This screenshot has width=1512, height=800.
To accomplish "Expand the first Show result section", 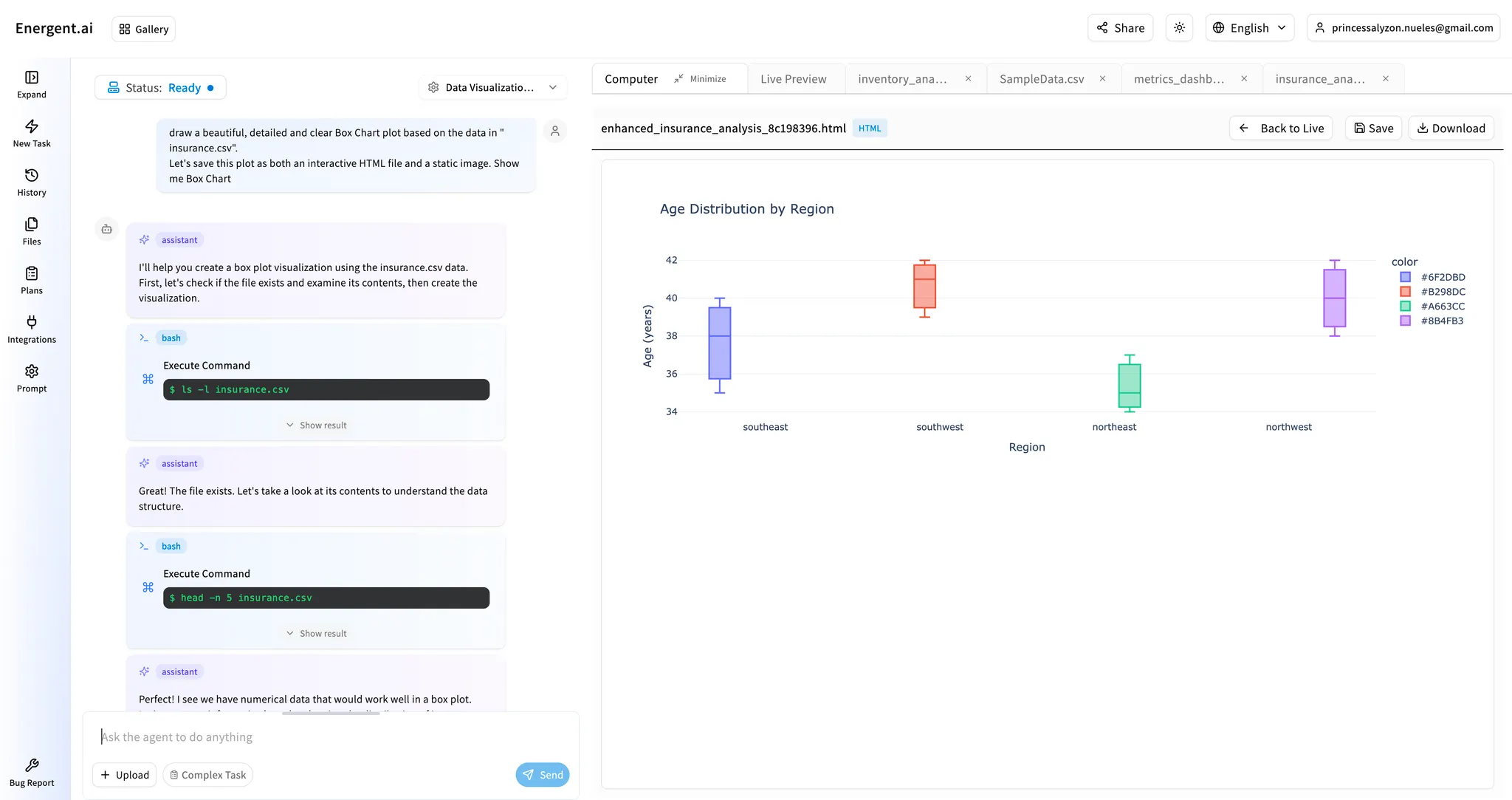I will click(316, 425).
